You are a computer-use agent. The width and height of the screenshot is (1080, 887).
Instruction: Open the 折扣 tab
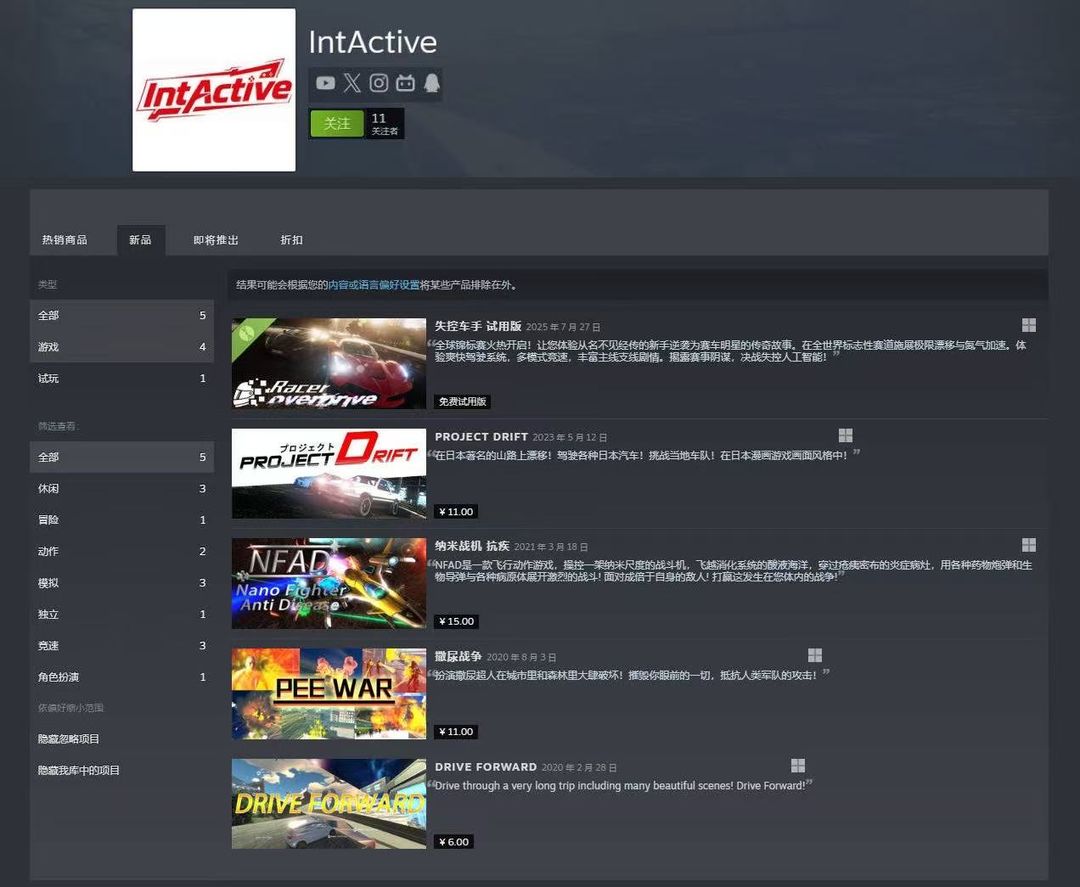pyautogui.click(x=291, y=240)
